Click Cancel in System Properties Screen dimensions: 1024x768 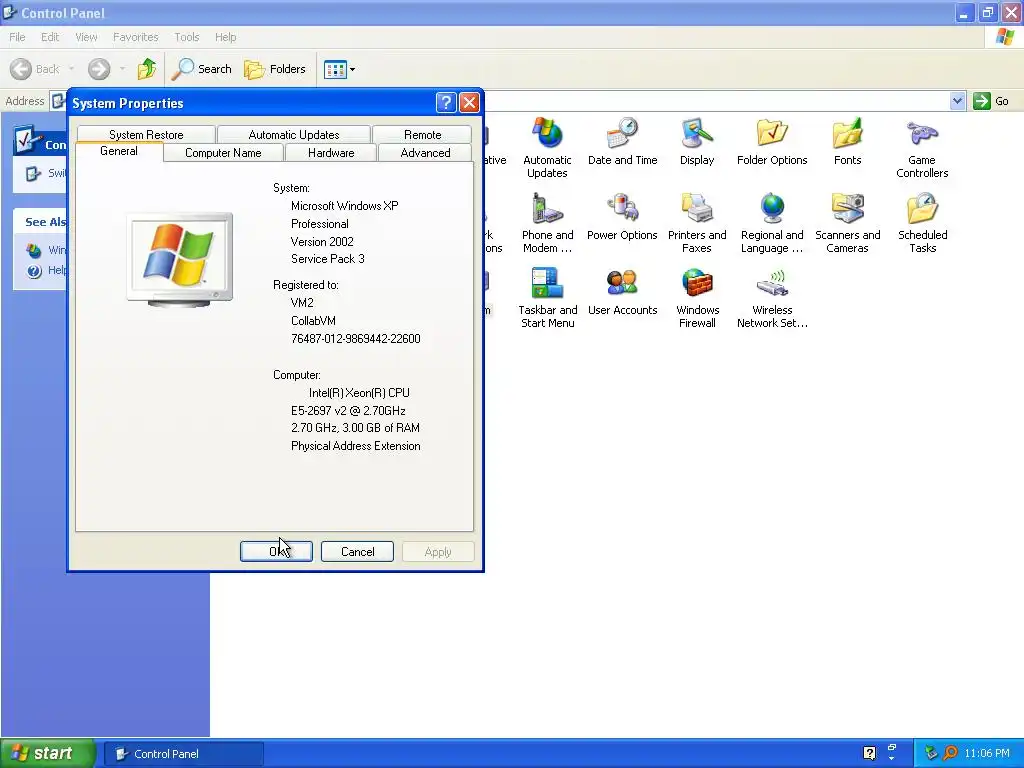357,552
